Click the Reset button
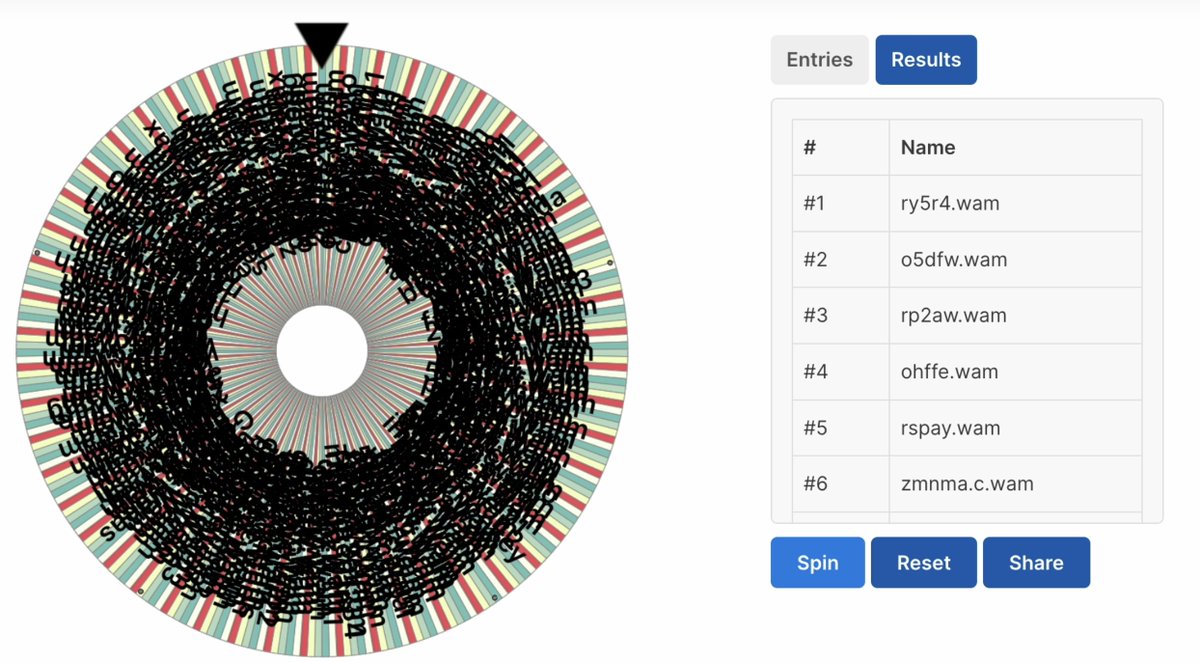1200x663 pixels. pos(924,562)
